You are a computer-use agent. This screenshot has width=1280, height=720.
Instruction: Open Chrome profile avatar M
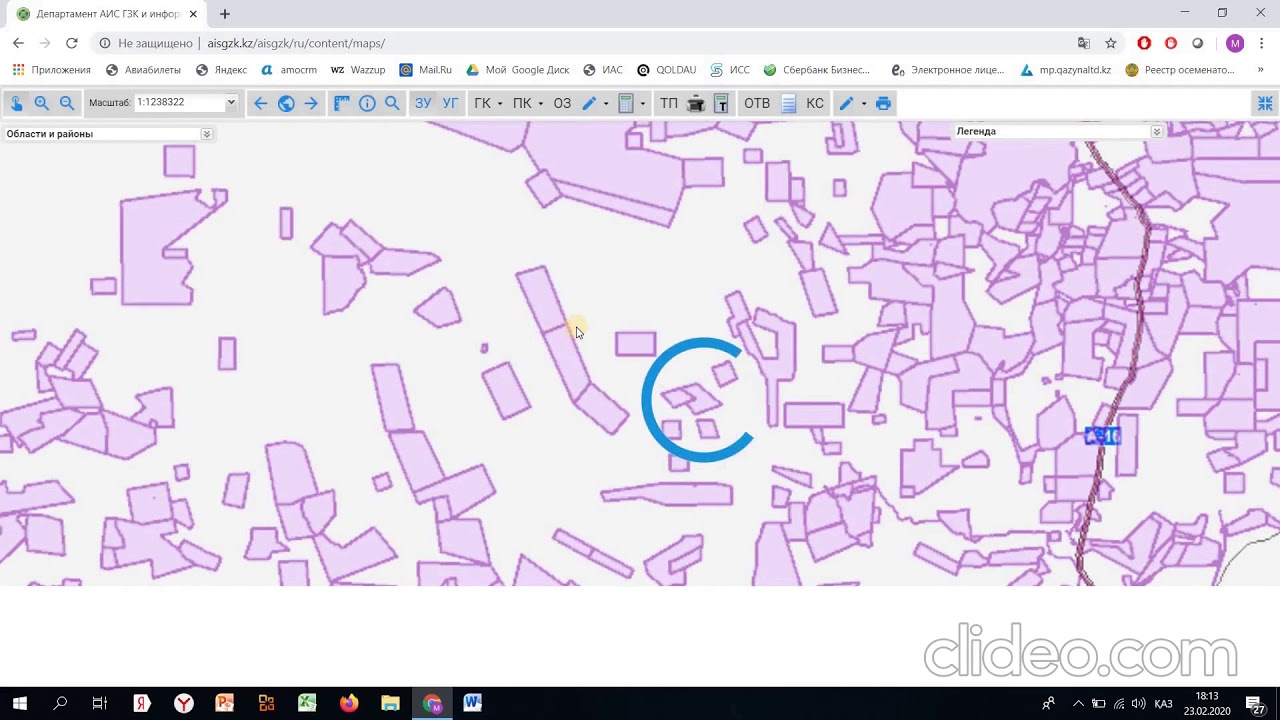click(x=1235, y=43)
